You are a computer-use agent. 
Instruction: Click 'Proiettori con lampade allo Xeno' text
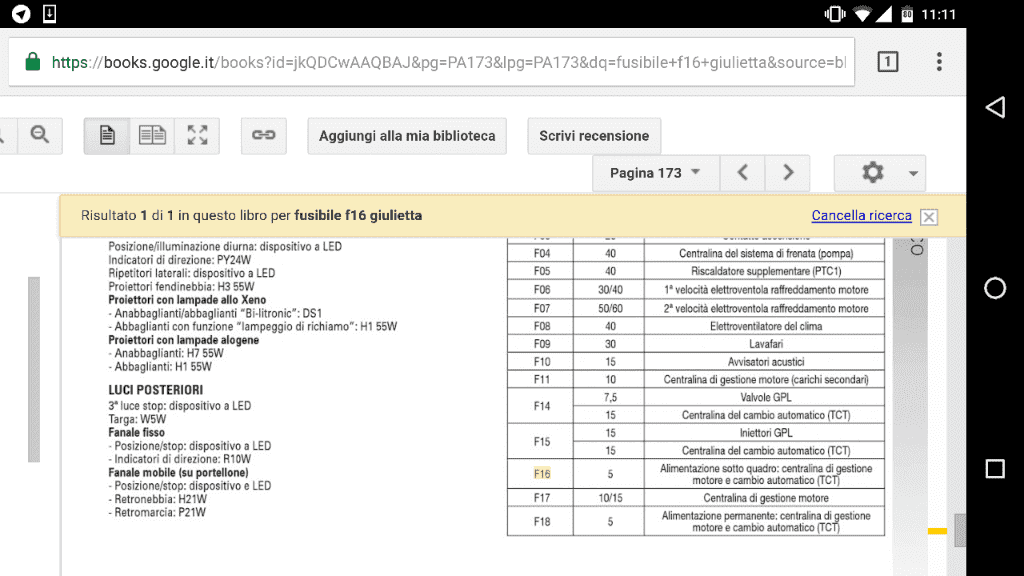point(187,300)
